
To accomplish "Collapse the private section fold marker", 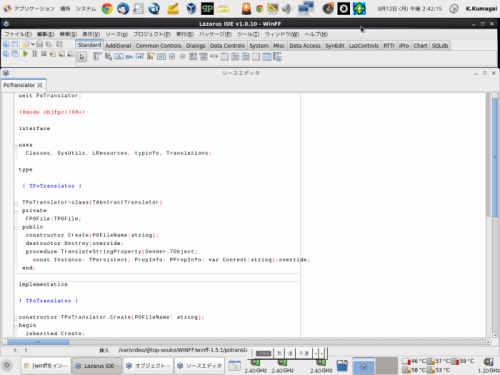I will 16,212.
